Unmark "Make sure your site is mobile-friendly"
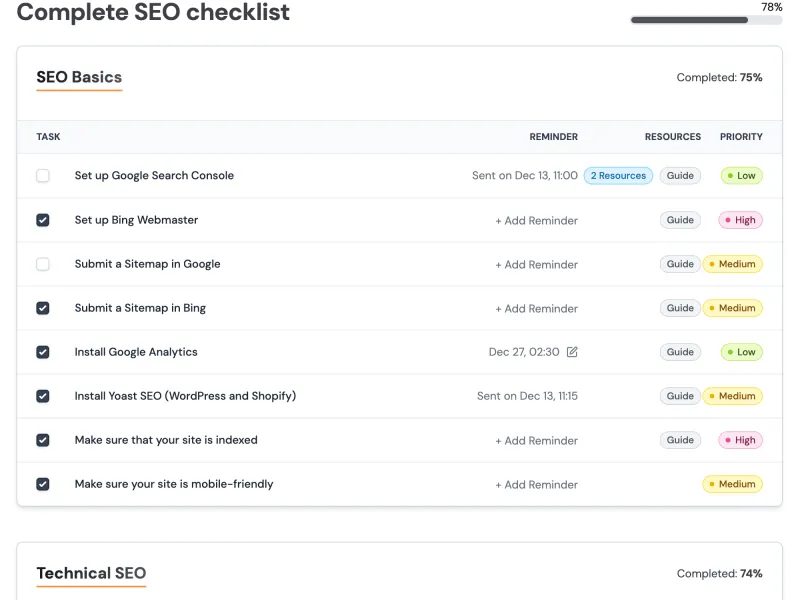Screen dimensions: 800x600 [43, 484]
